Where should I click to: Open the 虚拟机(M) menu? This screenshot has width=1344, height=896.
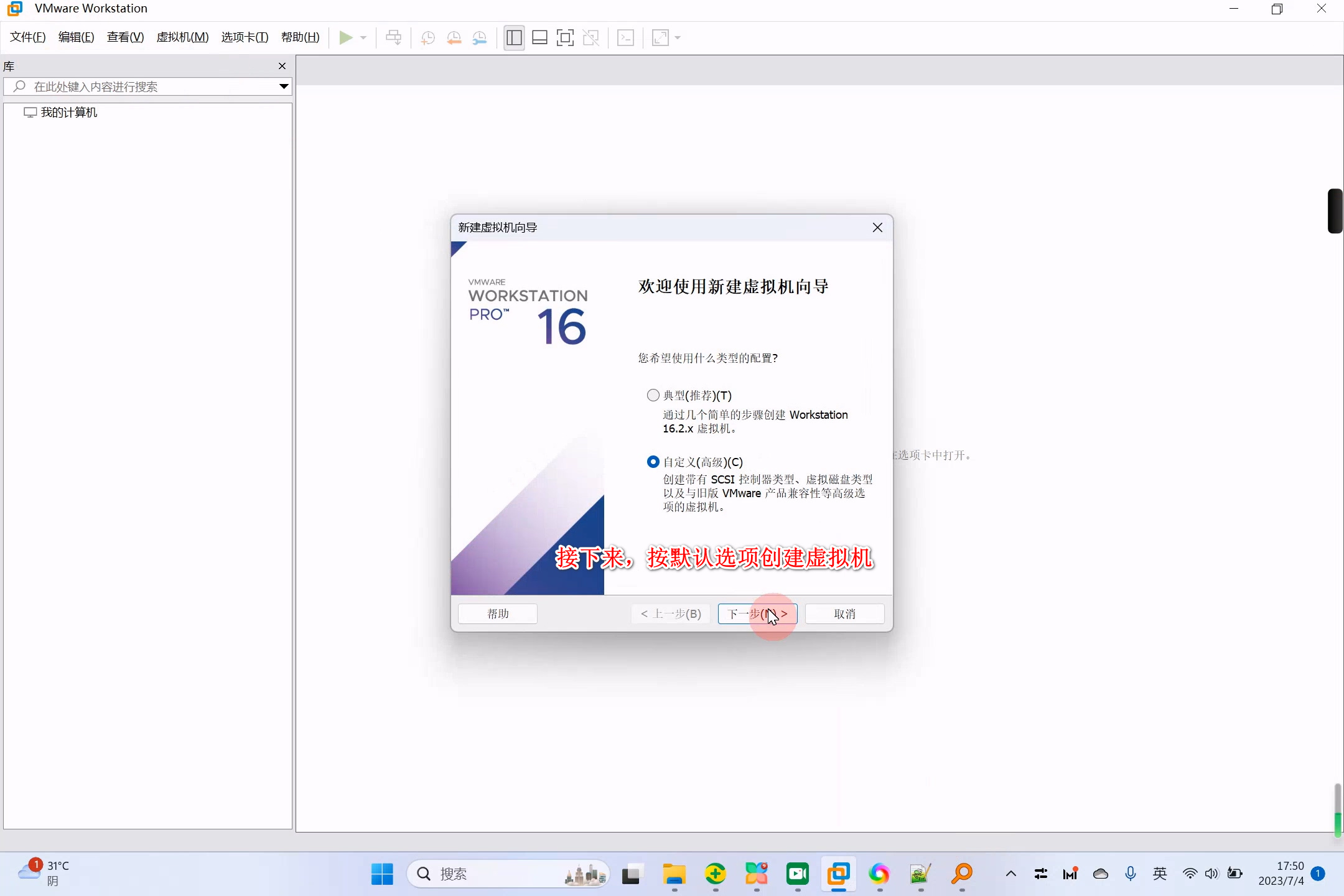tap(182, 37)
